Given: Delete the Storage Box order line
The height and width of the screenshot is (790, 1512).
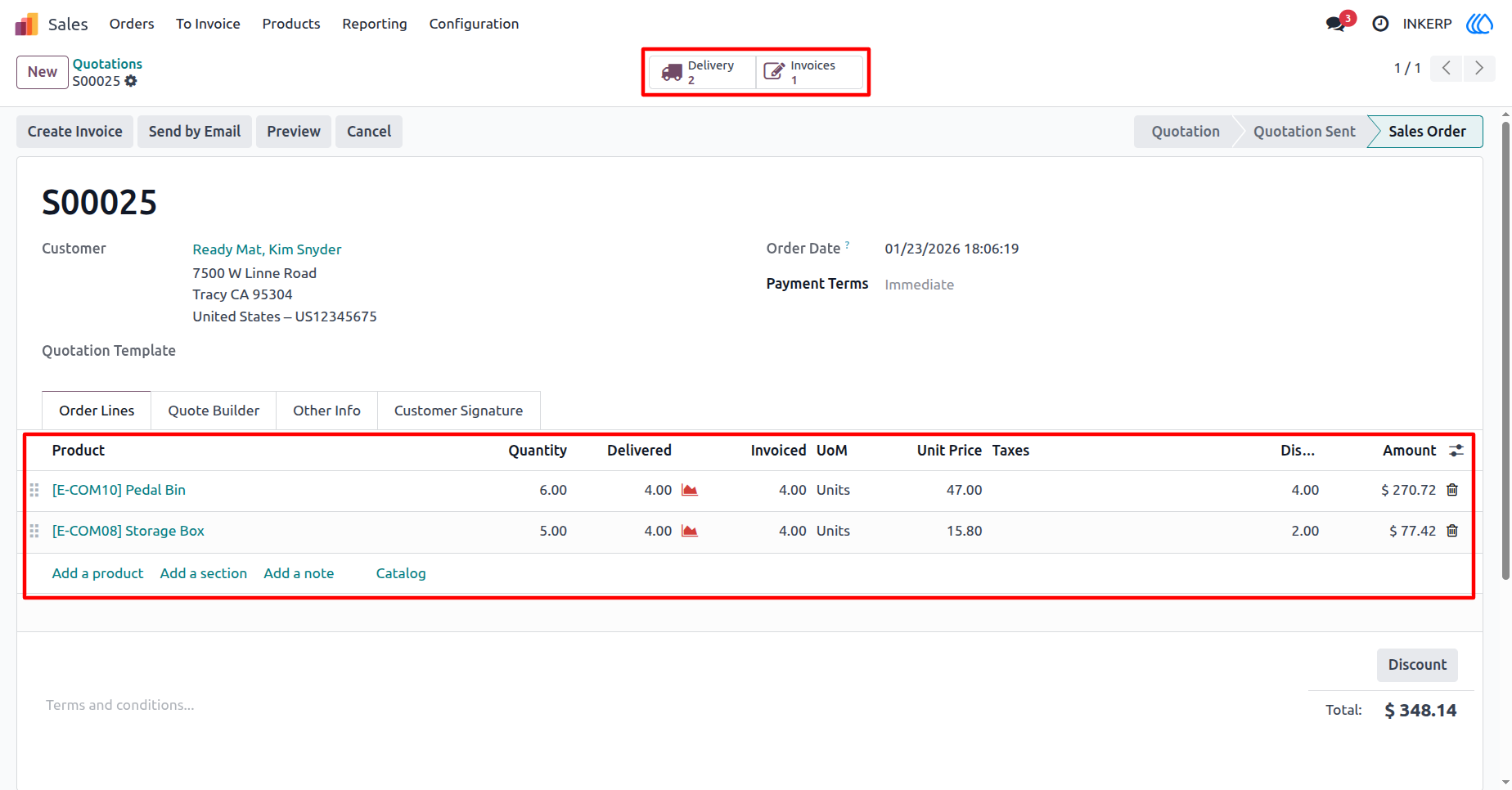Looking at the screenshot, I should 1452,531.
